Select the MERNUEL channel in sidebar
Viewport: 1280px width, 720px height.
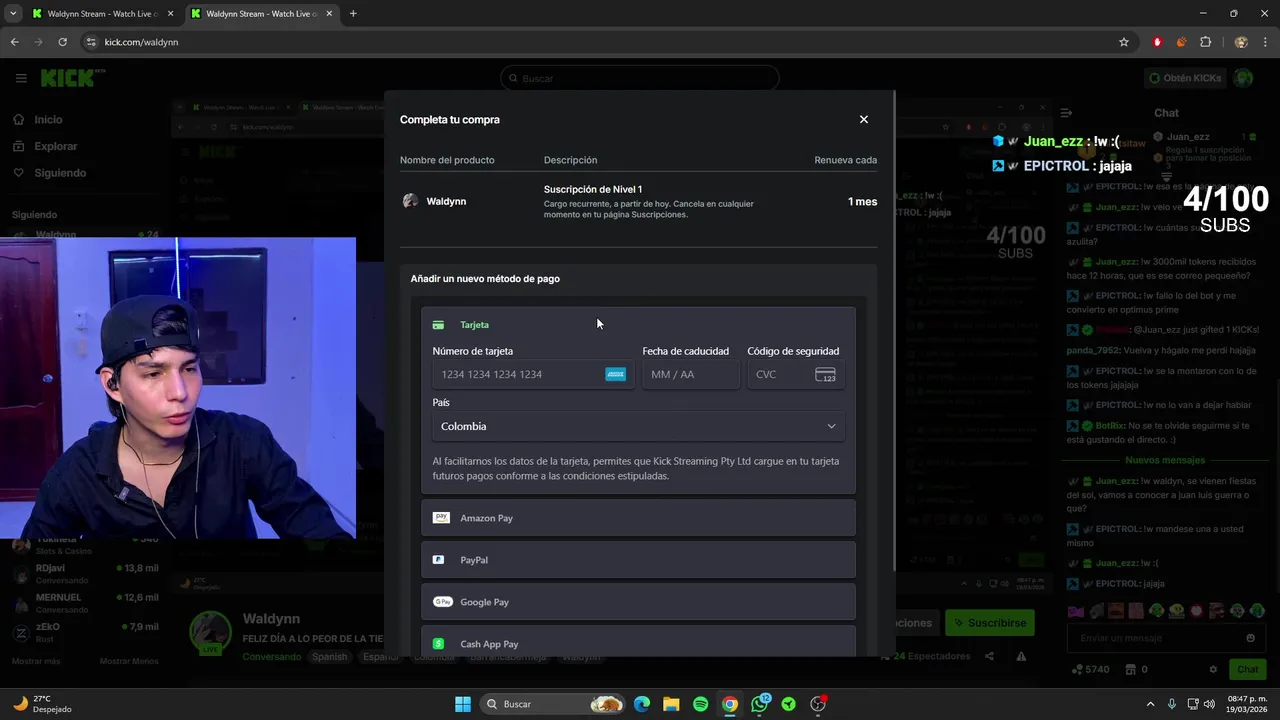[85, 603]
